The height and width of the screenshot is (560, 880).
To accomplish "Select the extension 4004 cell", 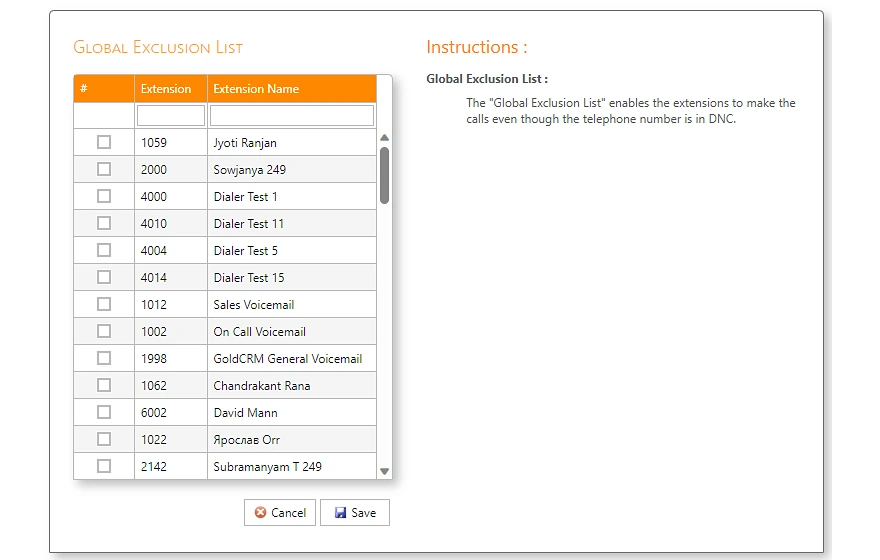I will (x=171, y=250).
